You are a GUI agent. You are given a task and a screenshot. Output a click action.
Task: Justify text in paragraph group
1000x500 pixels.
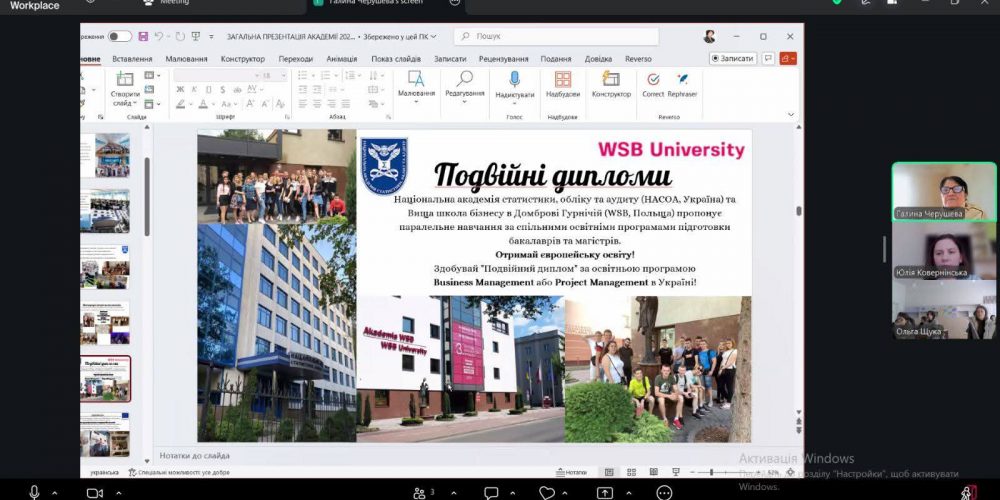click(x=345, y=103)
